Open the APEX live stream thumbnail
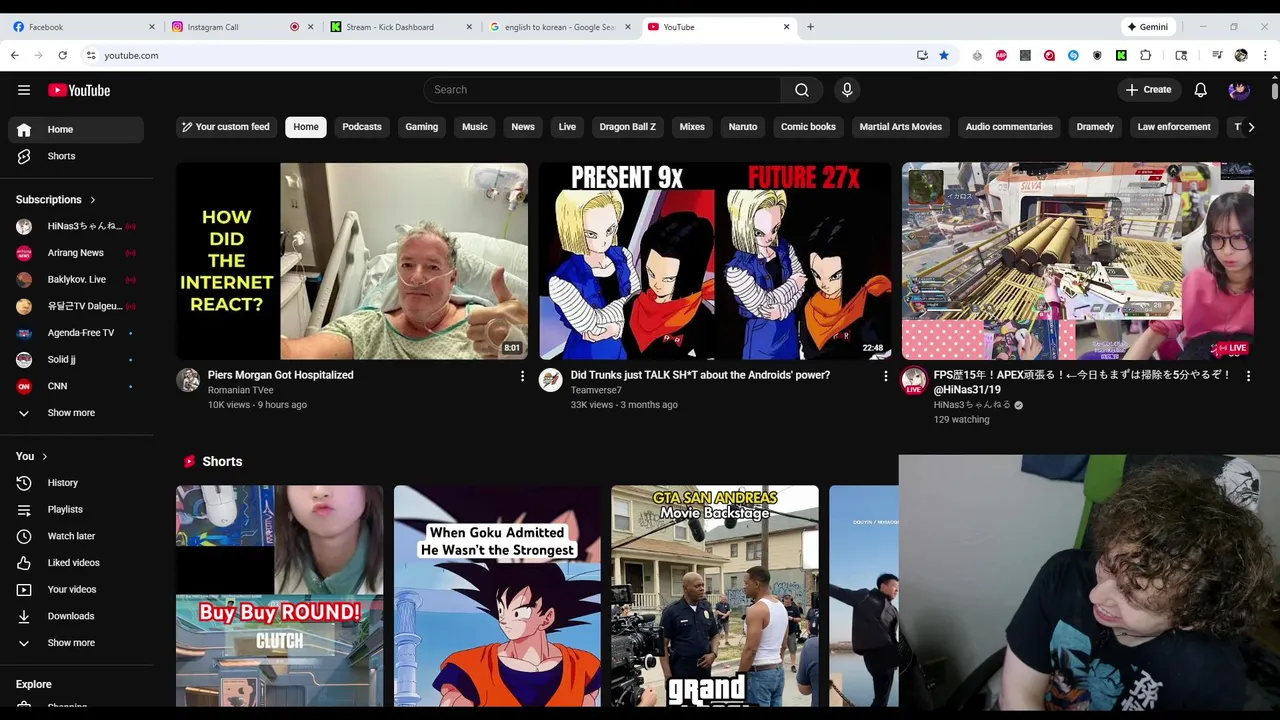 (x=1078, y=261)
